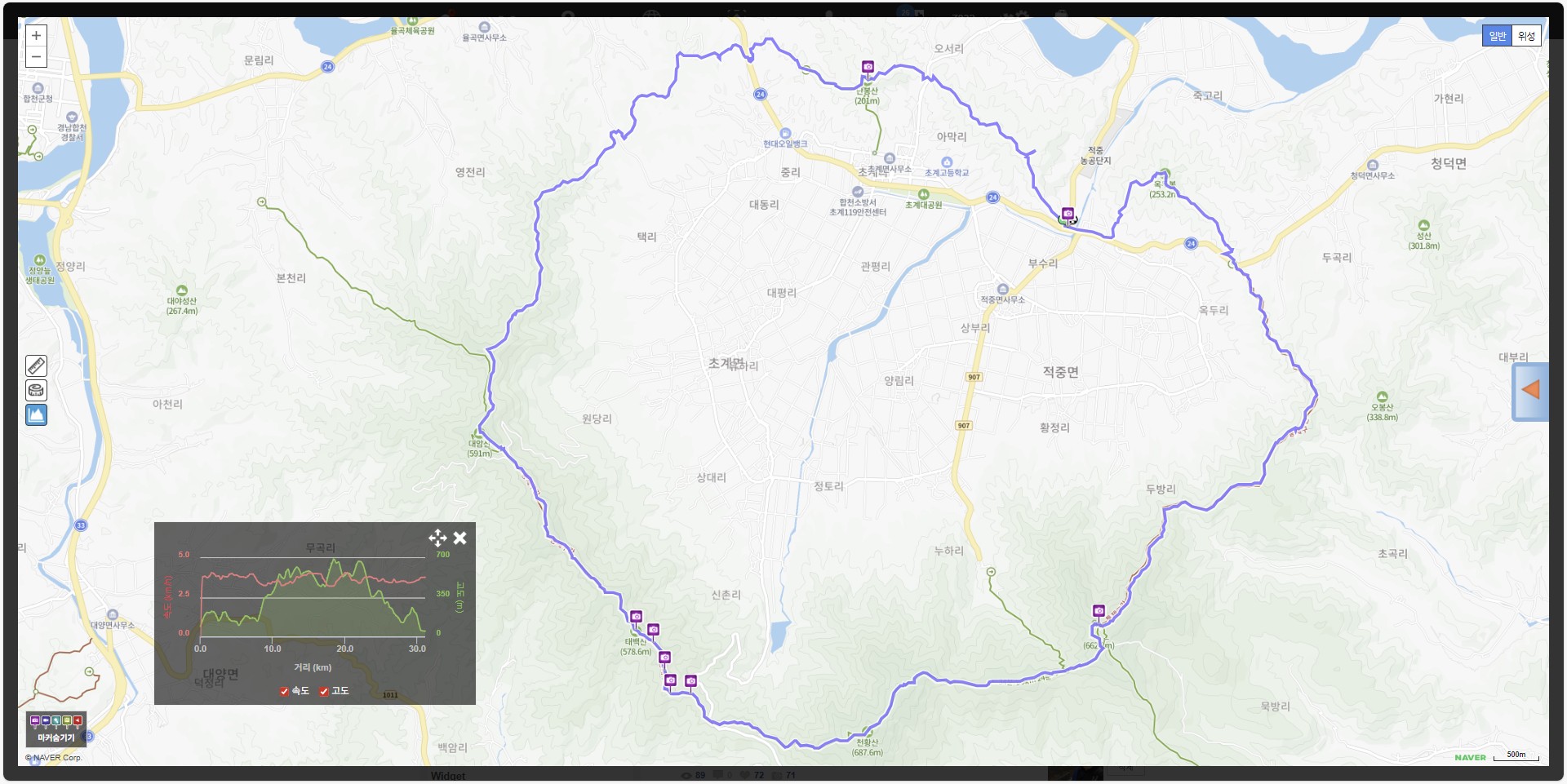This screenshot has height=784, width=1567.
Task: Click the 관평리 village label
Action: coord(875,267)
